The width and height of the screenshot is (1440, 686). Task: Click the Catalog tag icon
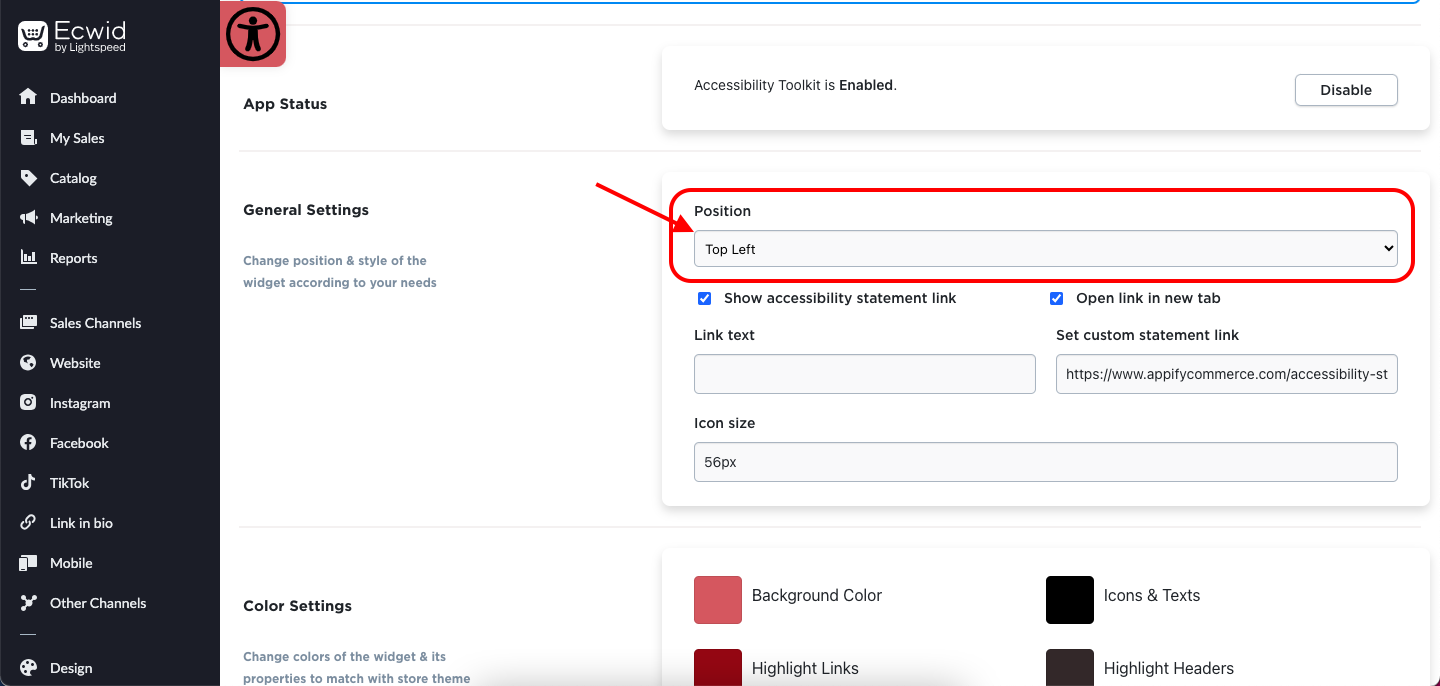(x=28, y=177)
